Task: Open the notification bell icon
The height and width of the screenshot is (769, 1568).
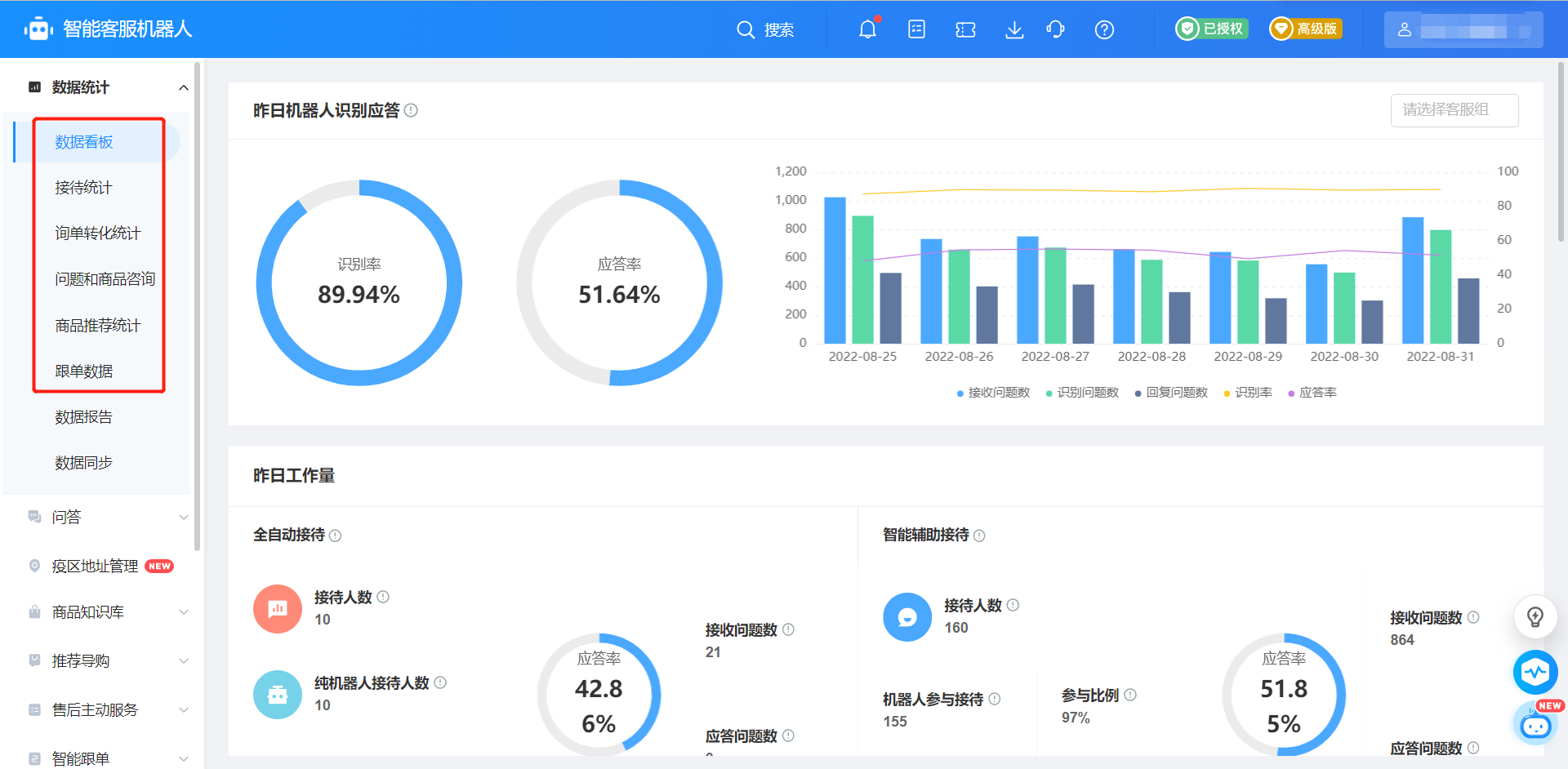Action: click(x=868, y=29)
